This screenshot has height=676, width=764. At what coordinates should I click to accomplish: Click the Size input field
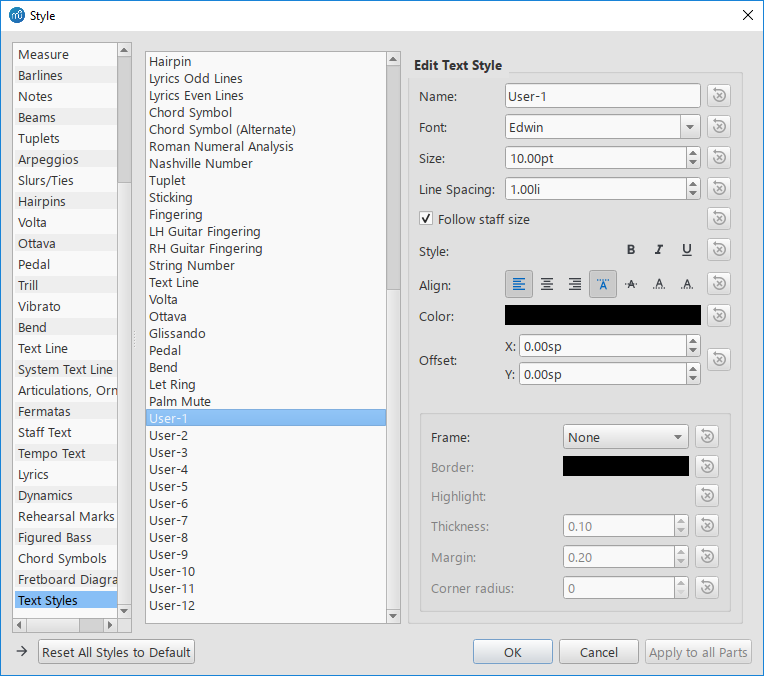click(x=596, y=158)
